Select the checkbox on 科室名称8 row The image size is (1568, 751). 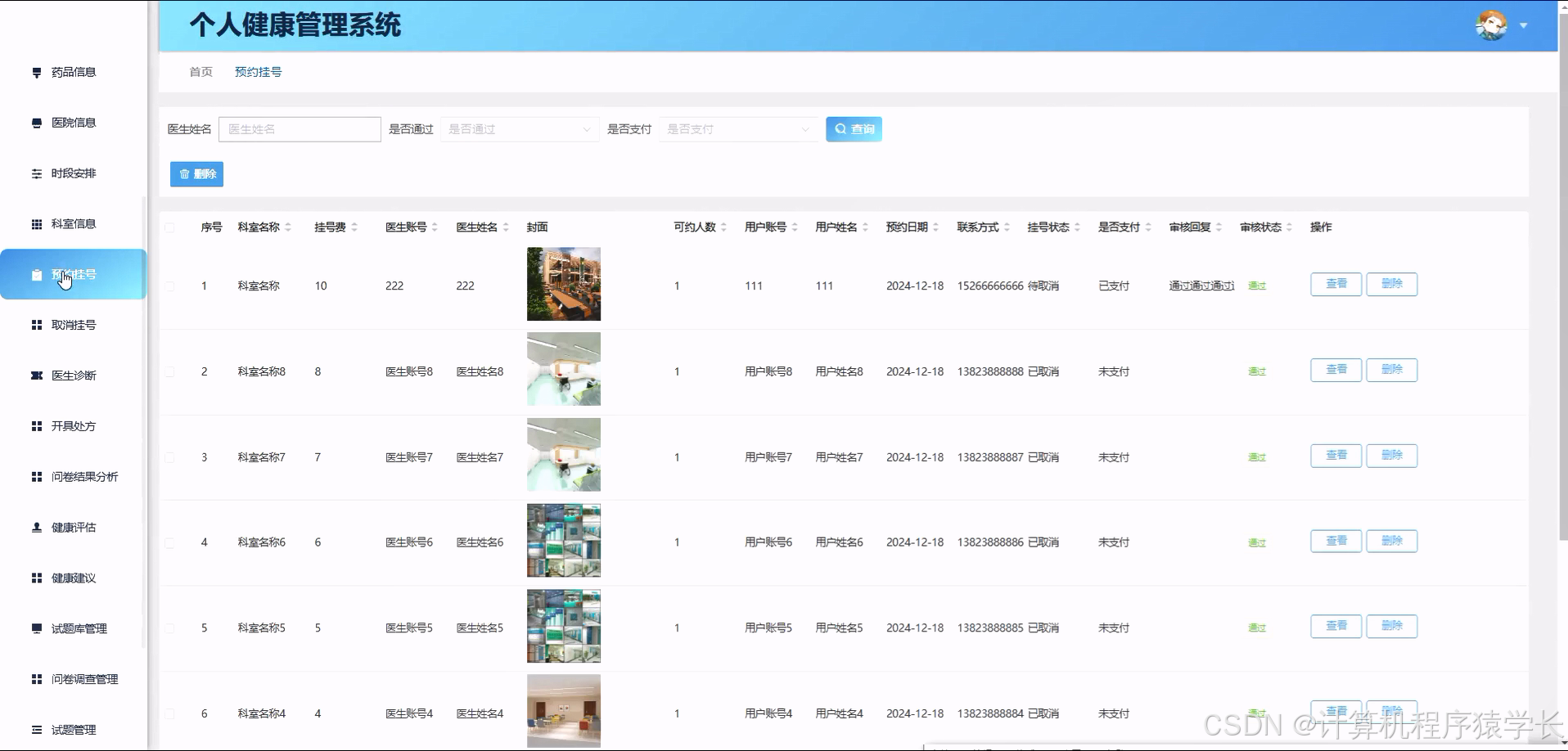click(169, 371)
